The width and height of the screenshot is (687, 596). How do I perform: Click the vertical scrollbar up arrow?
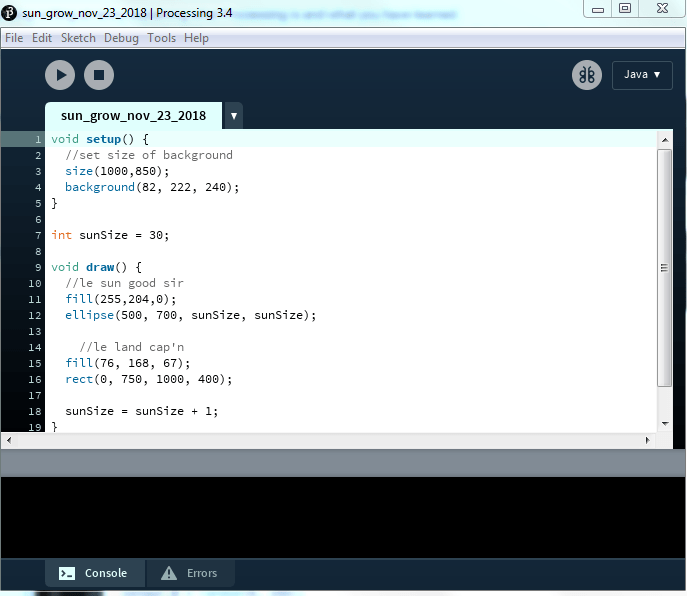point(664,138)
